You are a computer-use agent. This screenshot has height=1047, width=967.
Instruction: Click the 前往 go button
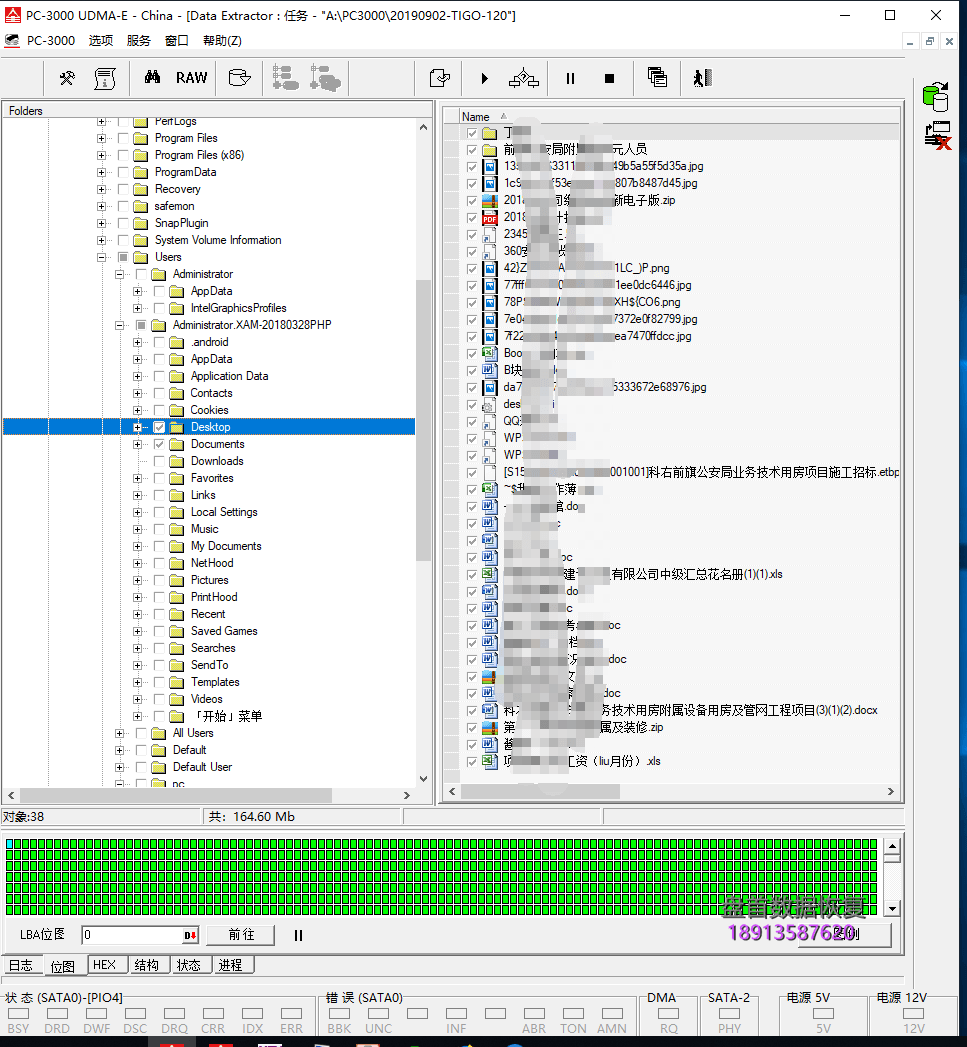[x=241, y=935]
